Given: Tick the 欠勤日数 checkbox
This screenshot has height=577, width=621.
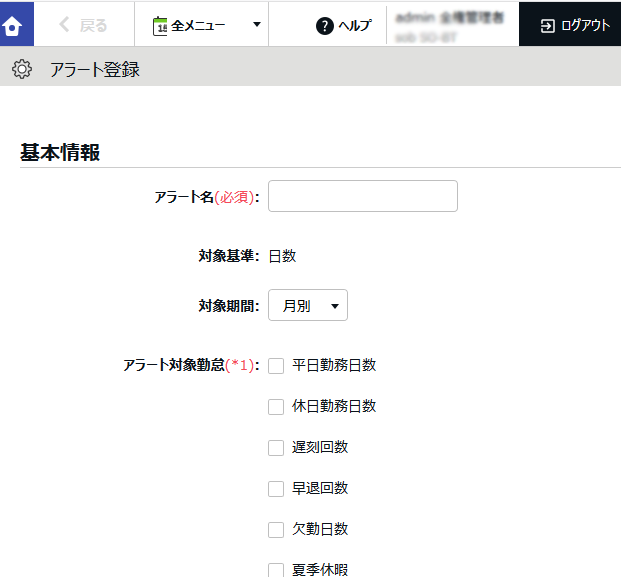Looking at the screenshot, I should click(x=276, y=530).
